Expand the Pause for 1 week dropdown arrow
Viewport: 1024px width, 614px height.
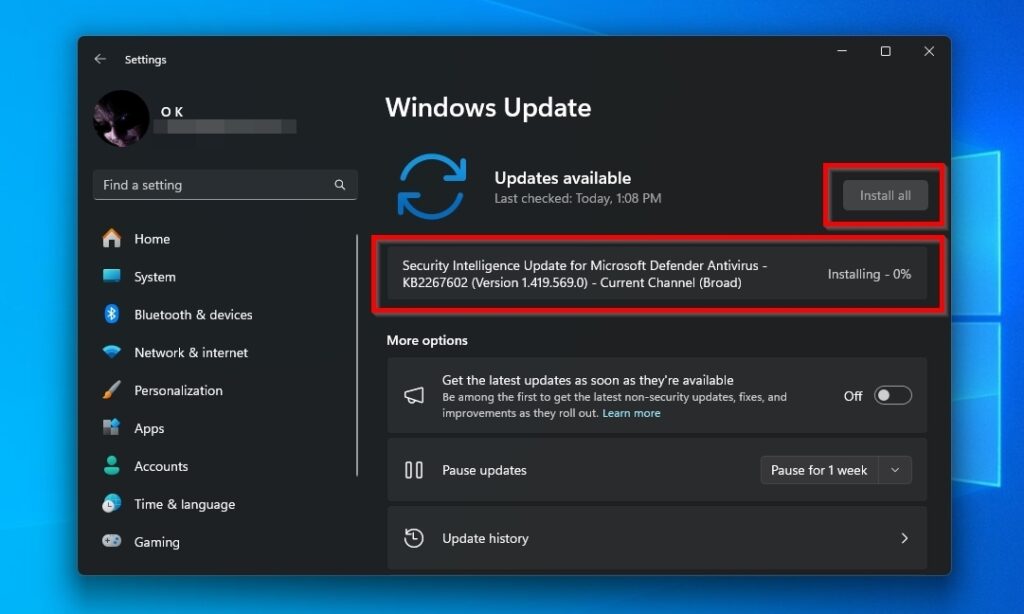[x=897, y=470]
